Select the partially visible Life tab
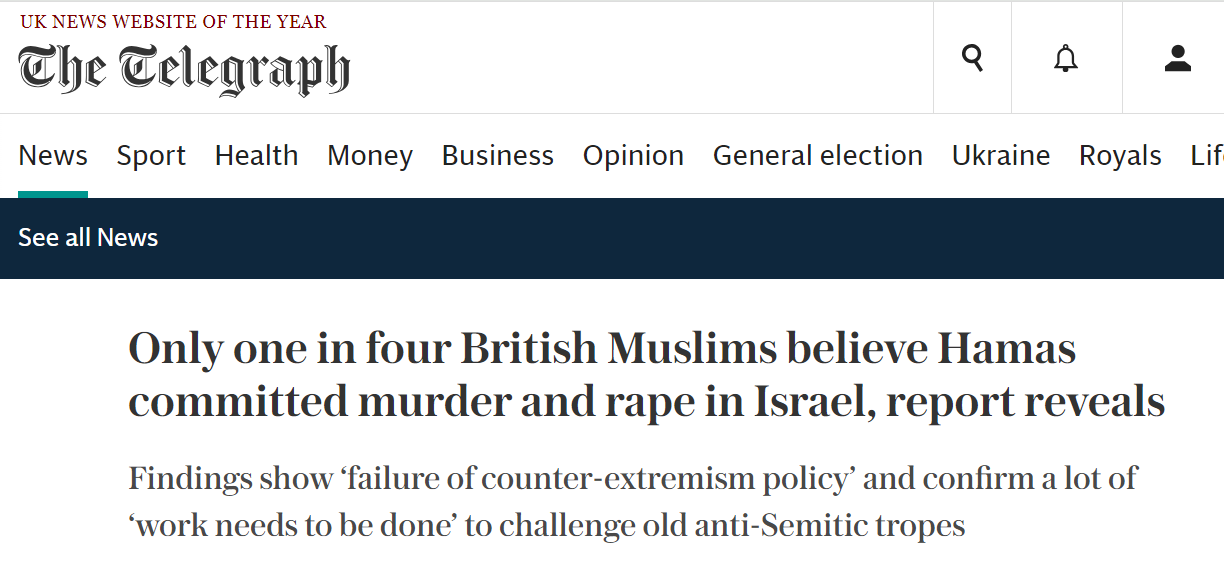The image size is (1224, 586). coord(1207,156)
